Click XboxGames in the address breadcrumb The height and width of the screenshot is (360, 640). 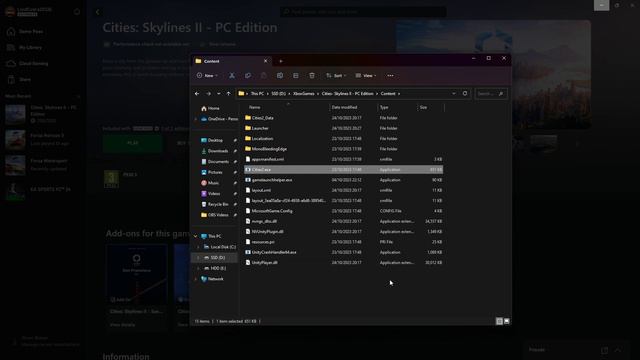tap(304, 93)
